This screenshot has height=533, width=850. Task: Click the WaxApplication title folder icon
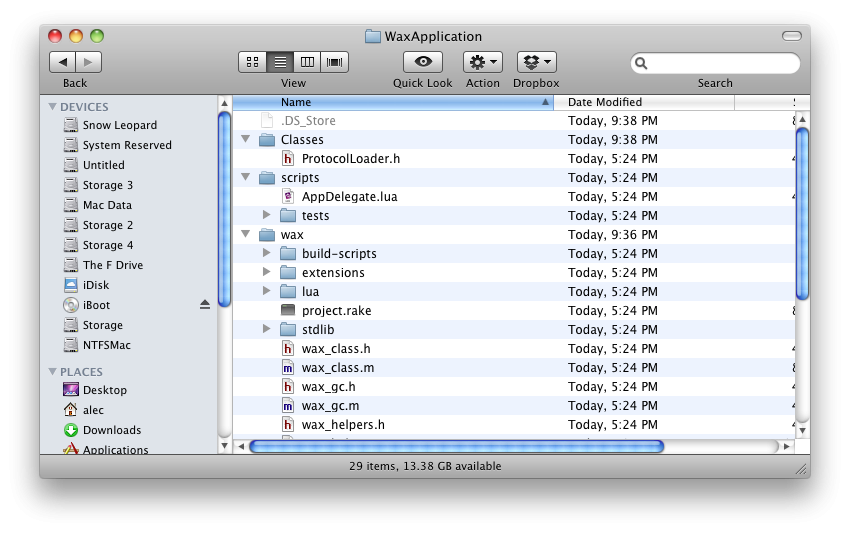tap(372, 36)
